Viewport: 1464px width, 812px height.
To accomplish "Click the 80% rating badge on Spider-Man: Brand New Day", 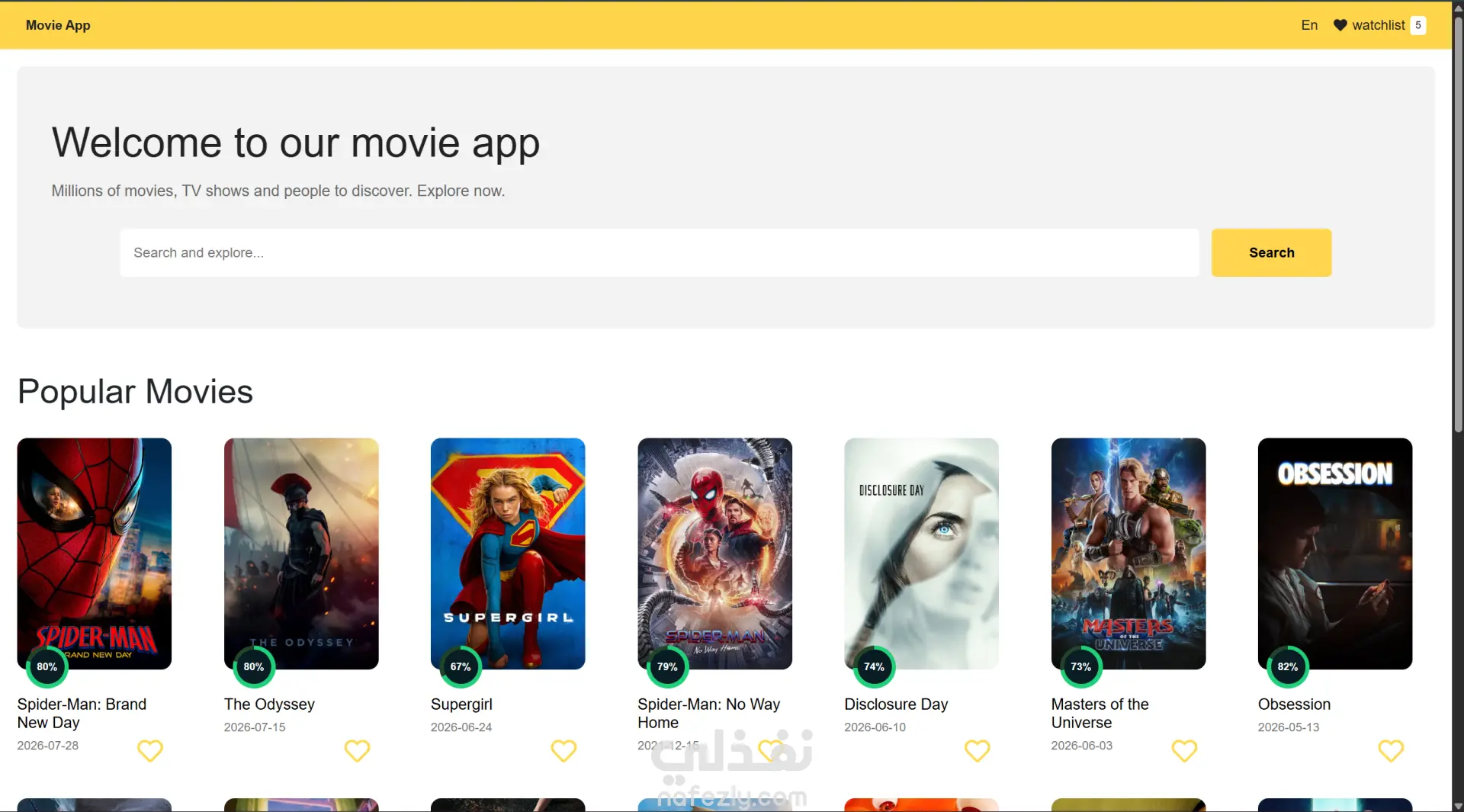I will click(x=47, y=666).
